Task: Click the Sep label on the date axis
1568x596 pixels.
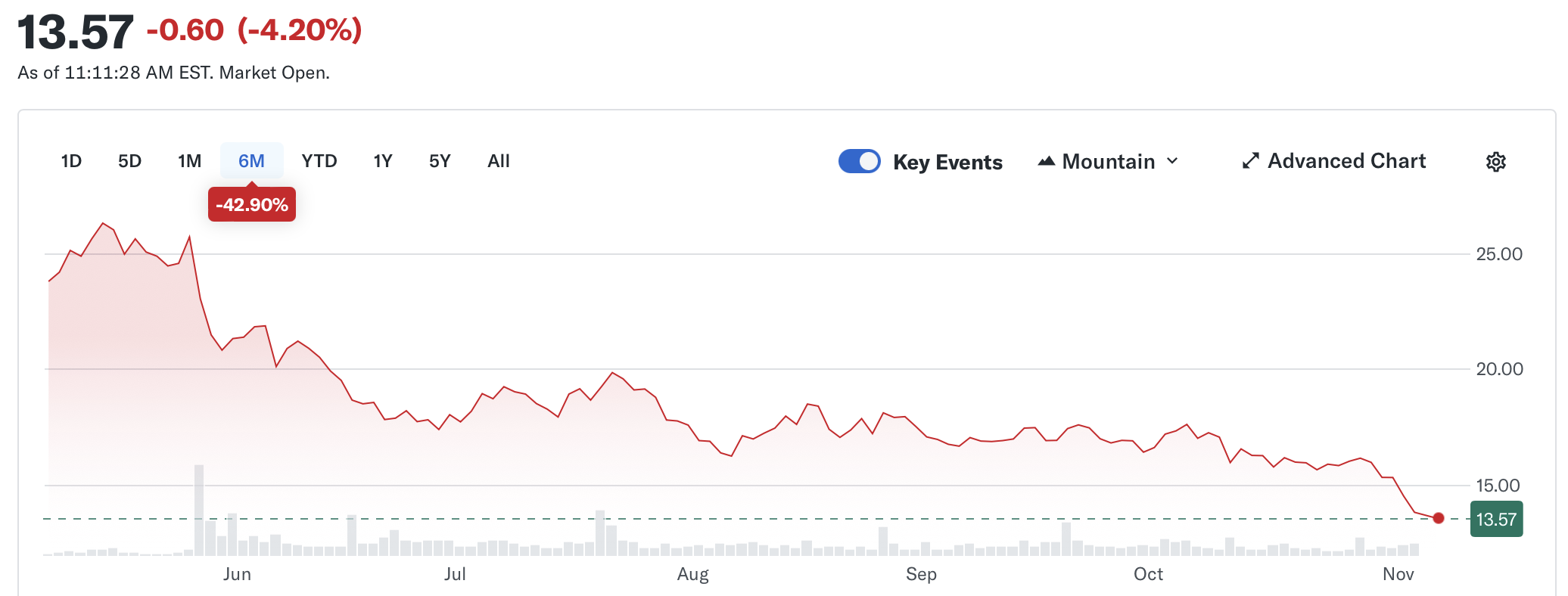Action: [921, 574]
